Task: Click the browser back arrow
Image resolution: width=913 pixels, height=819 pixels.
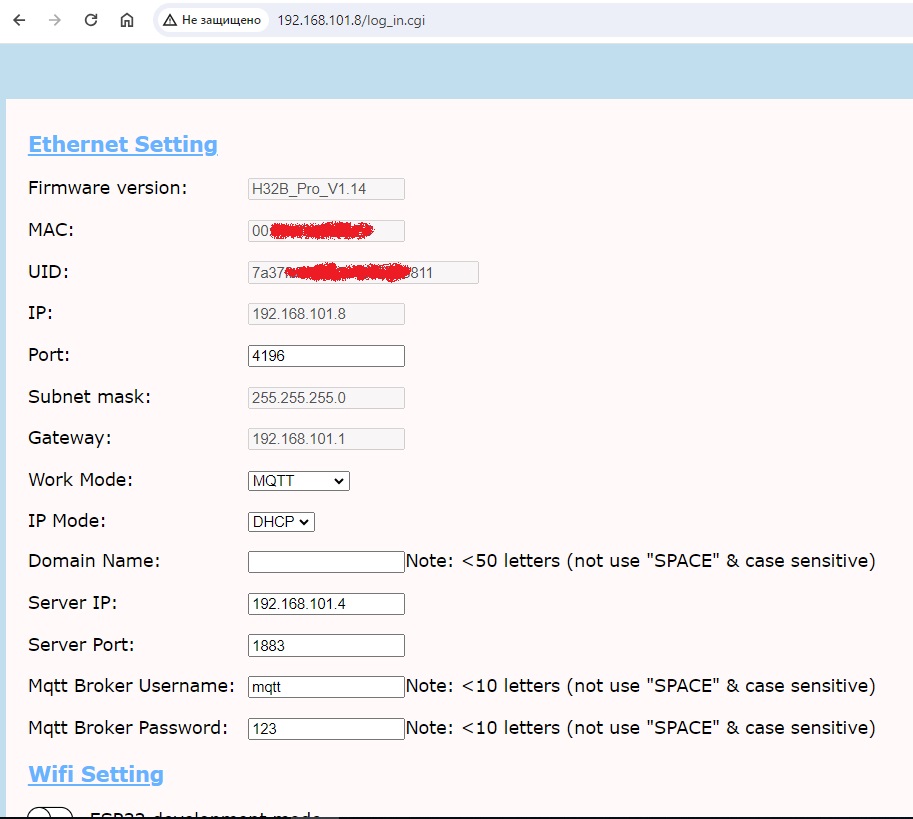Action: (x=19, y=20)
